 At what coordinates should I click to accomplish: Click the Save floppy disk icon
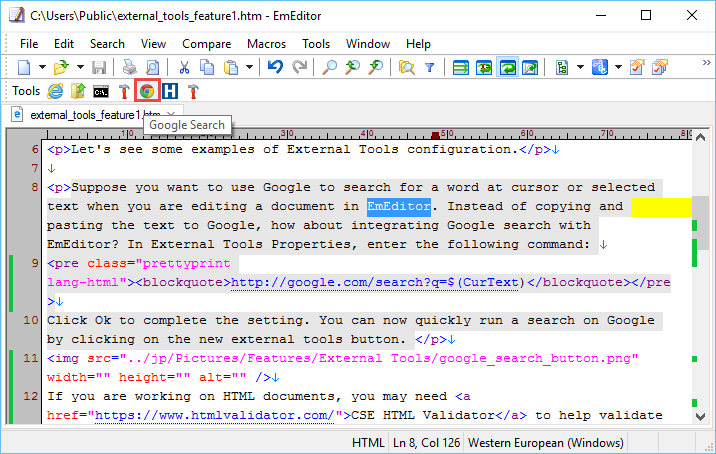[99, 68]
